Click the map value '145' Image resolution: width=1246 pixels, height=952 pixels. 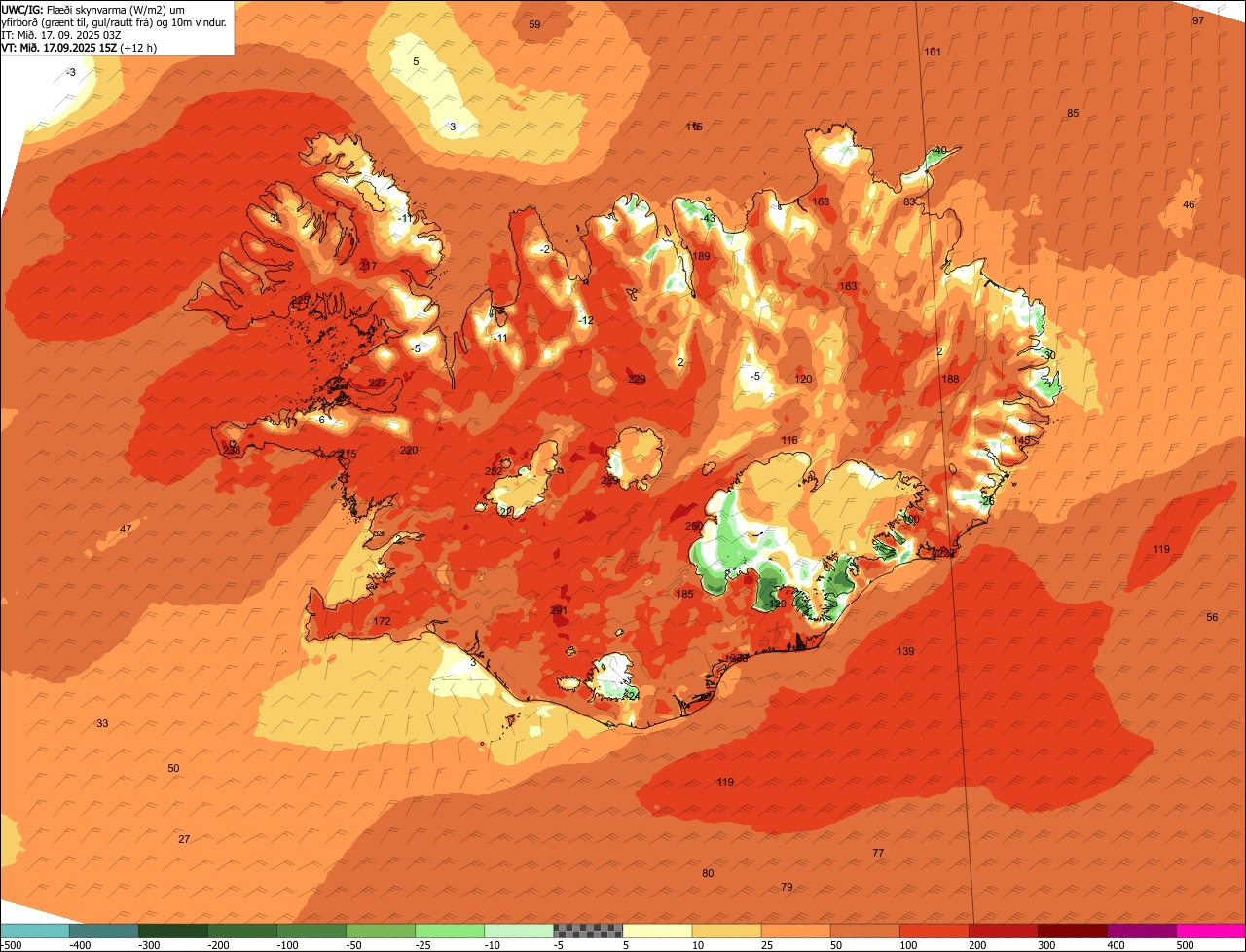(x=1021, y=441)
